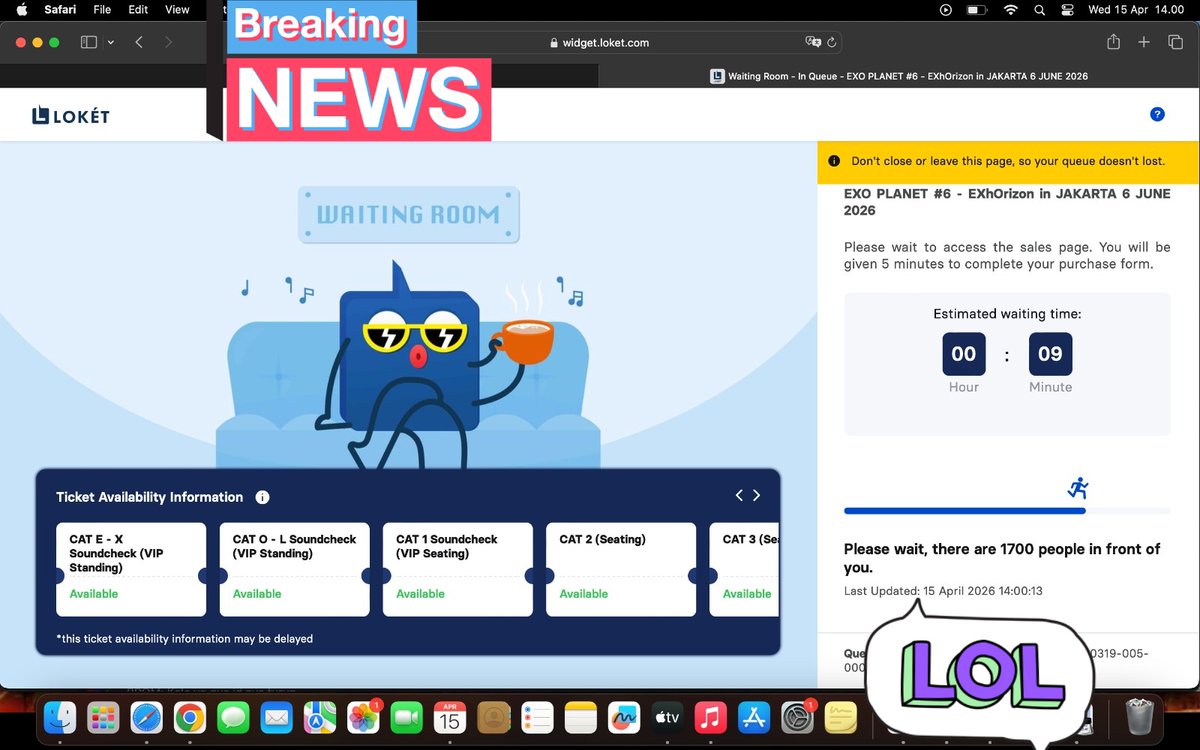Open Mail app from the Dock
Image resolution: width=1200 pixels, height=750 pixels.
(276, 717)
